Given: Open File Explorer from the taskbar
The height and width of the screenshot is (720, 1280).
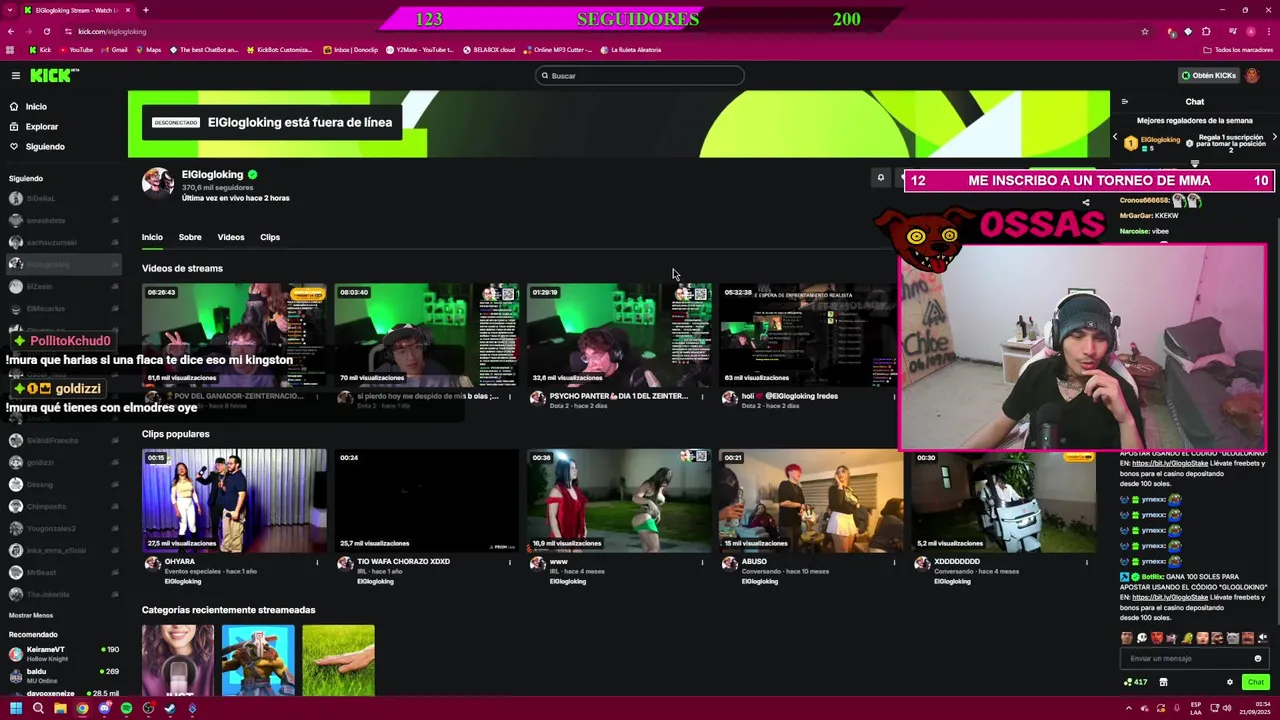Looking at the screenshot, I should (60, 709).
